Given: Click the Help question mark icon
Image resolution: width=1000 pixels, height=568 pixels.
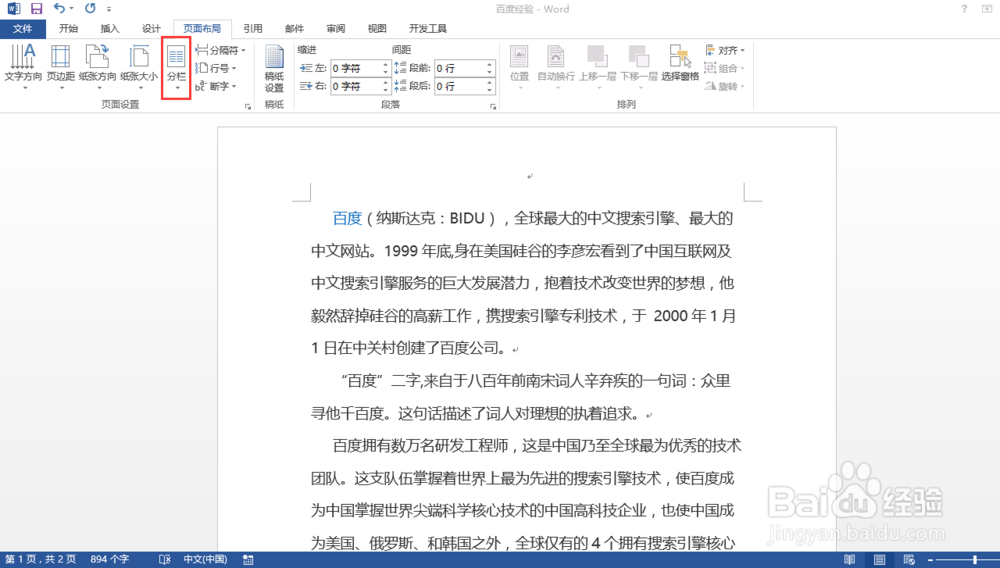Looking at the screenshot, I should pyautogui.click(x=964, y=9).
